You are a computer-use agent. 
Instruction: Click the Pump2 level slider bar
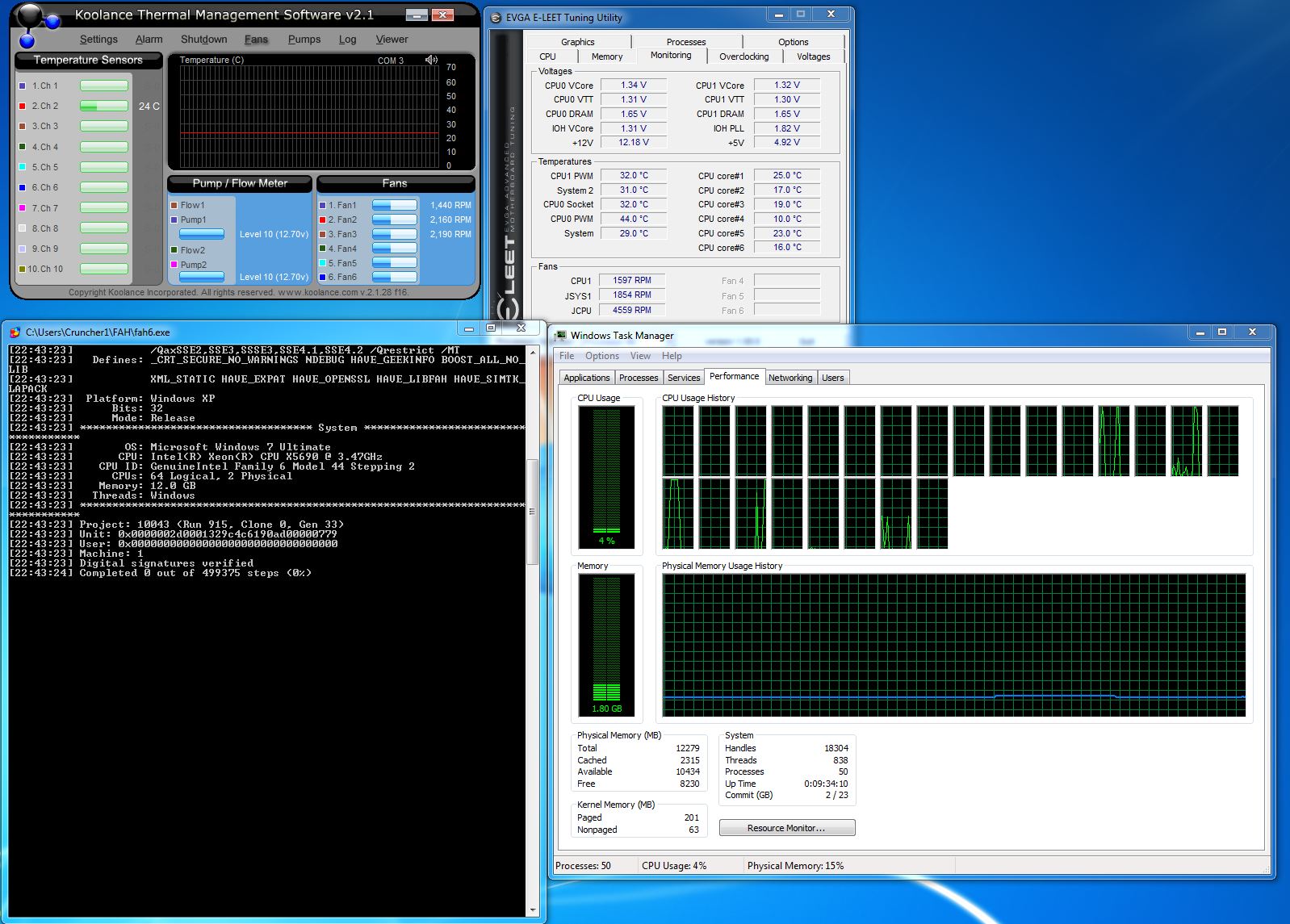(x=202, y=277)
